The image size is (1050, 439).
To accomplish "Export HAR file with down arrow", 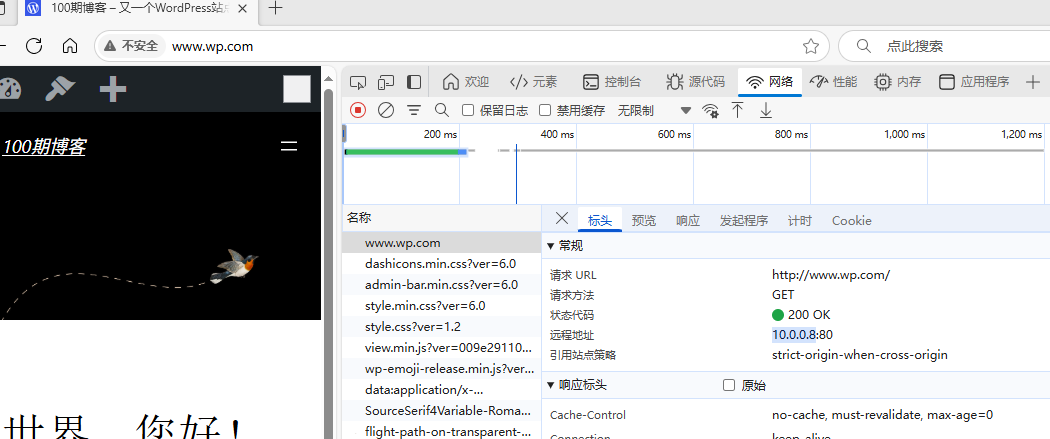I will 766,110.
